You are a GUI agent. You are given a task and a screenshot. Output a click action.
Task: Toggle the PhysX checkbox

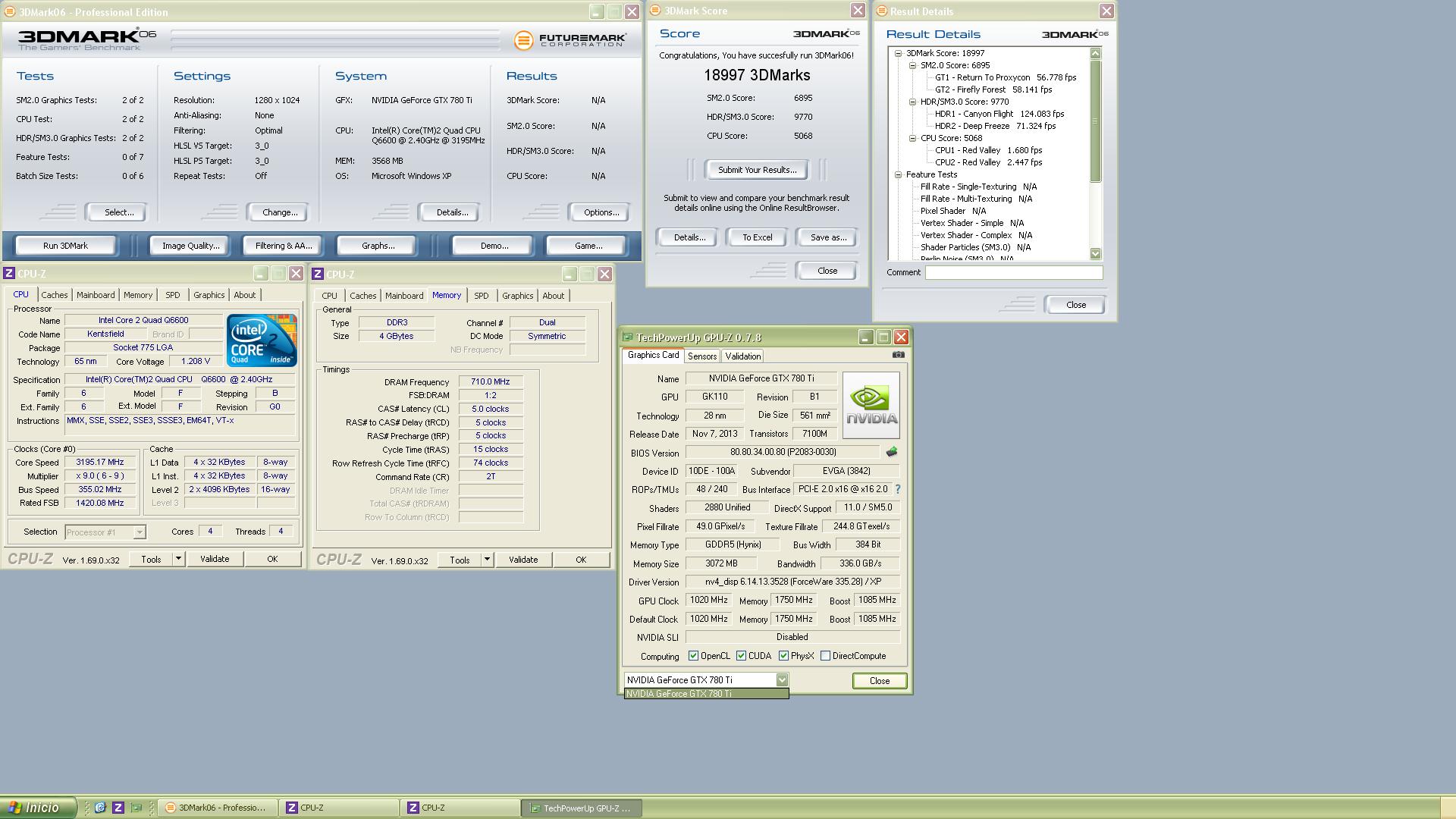(783, 656)
